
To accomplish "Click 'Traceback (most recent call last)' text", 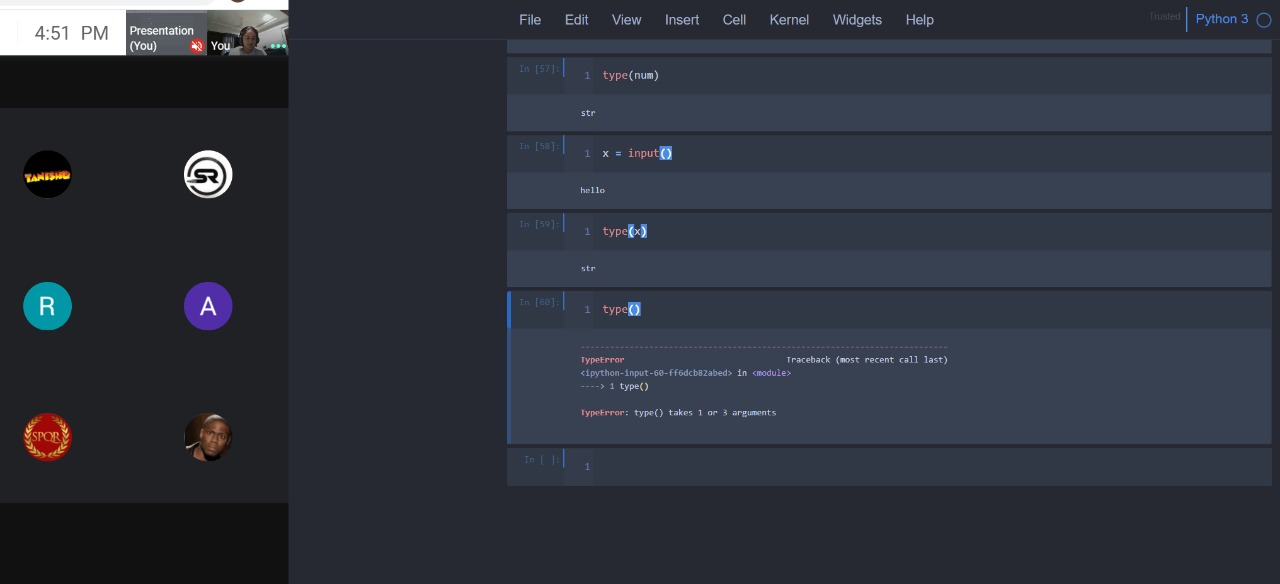I will click(867, 359).
